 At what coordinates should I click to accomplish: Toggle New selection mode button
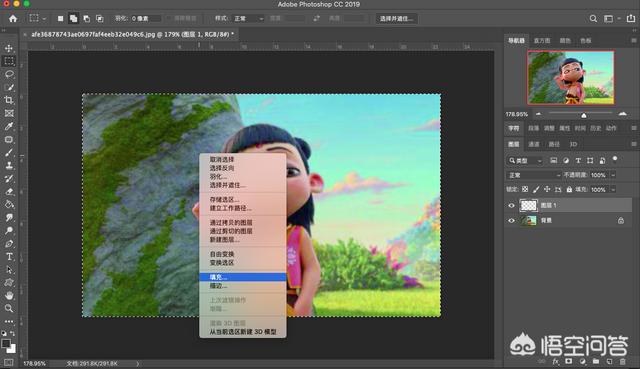[x=60, y=18]
